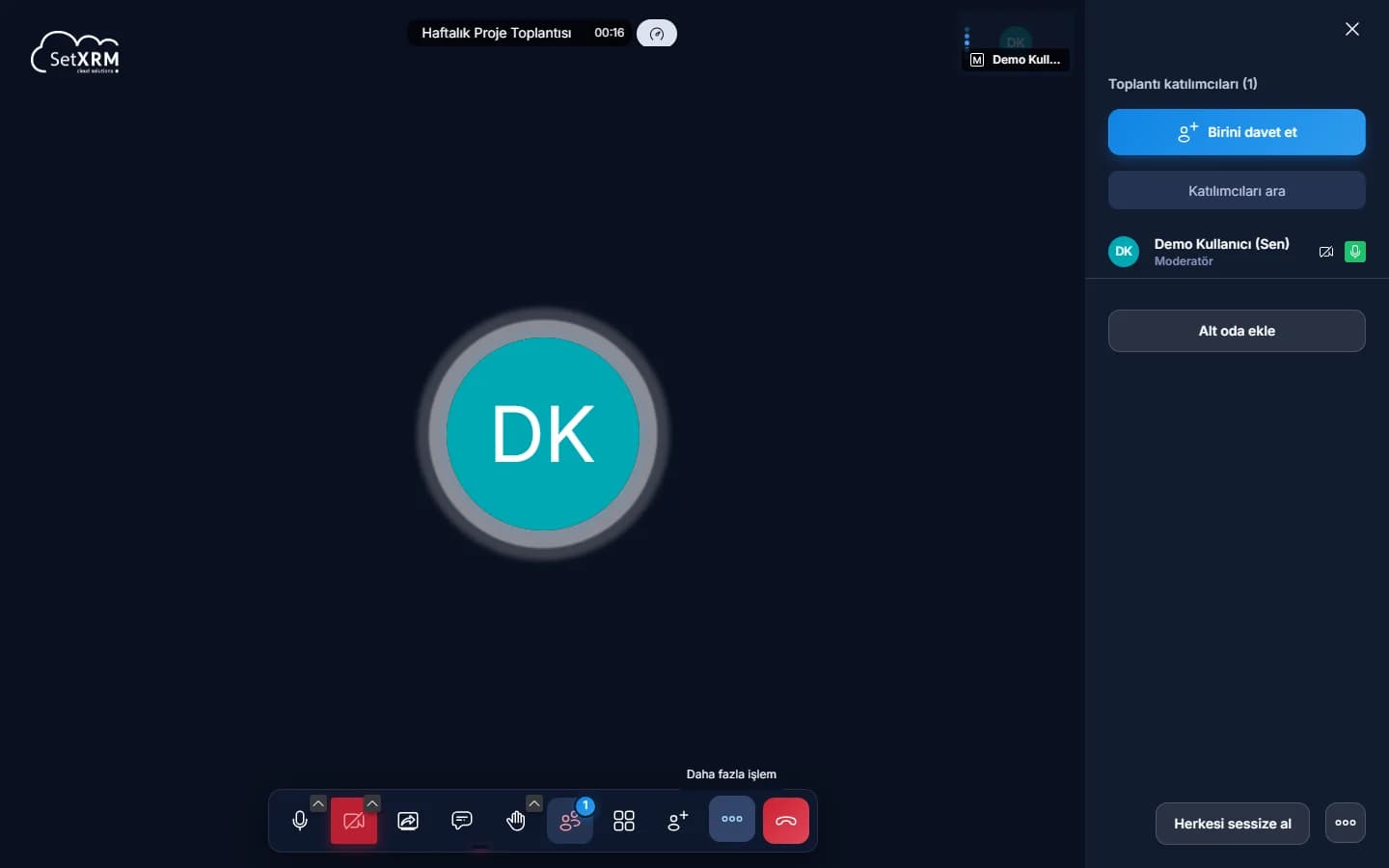Click the large DK avatar on stage
1389x868 pixels.
pos(543,434)
